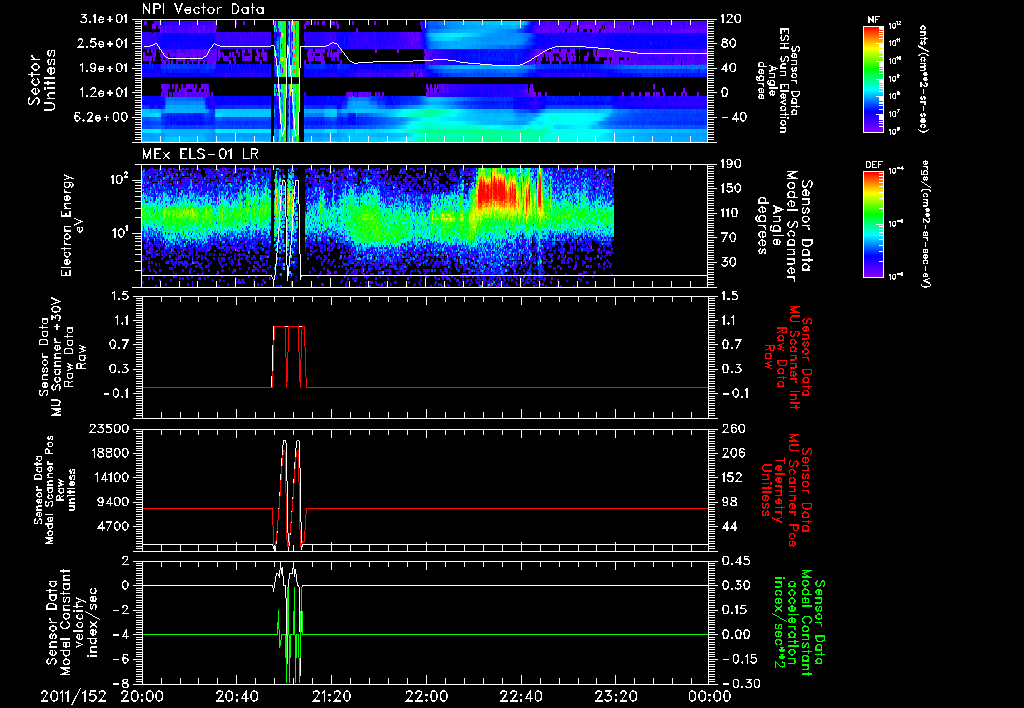Viewport: 1024px width, 708px height.
Task: Click the 'MU Scanner +30V' axis label
Action: point(56,357)
